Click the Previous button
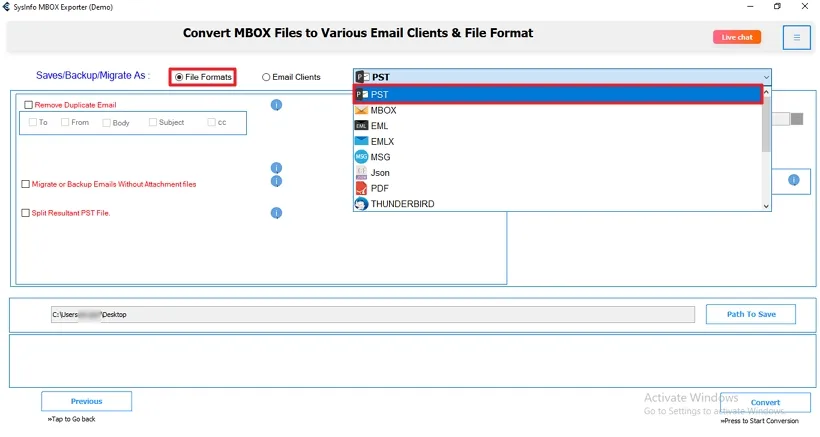The height and width of the screenshot is (437, 820). (87, 401)
